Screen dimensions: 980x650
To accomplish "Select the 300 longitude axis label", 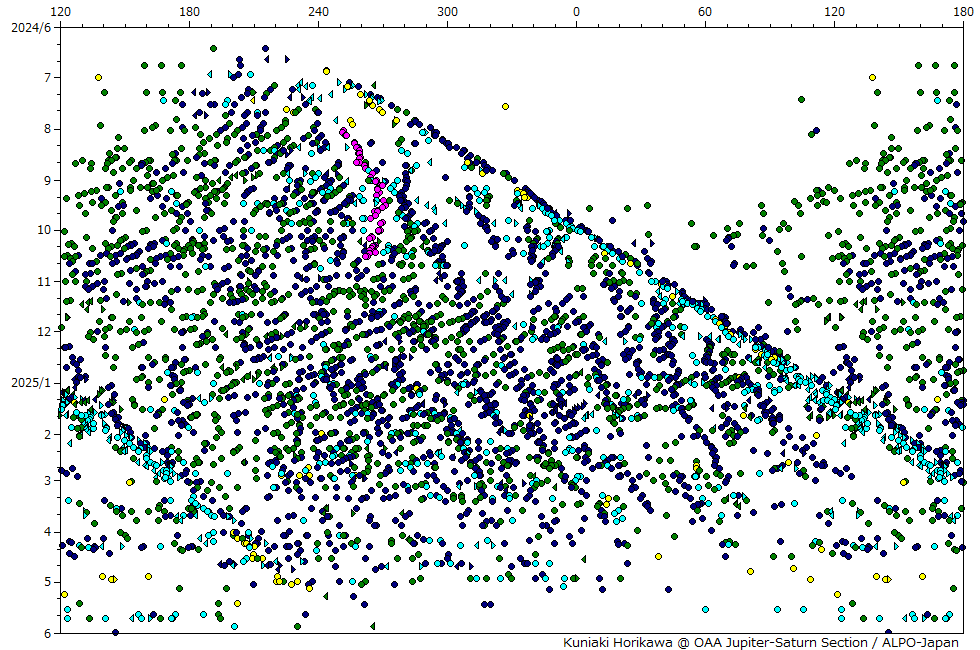I will (447, 11).
